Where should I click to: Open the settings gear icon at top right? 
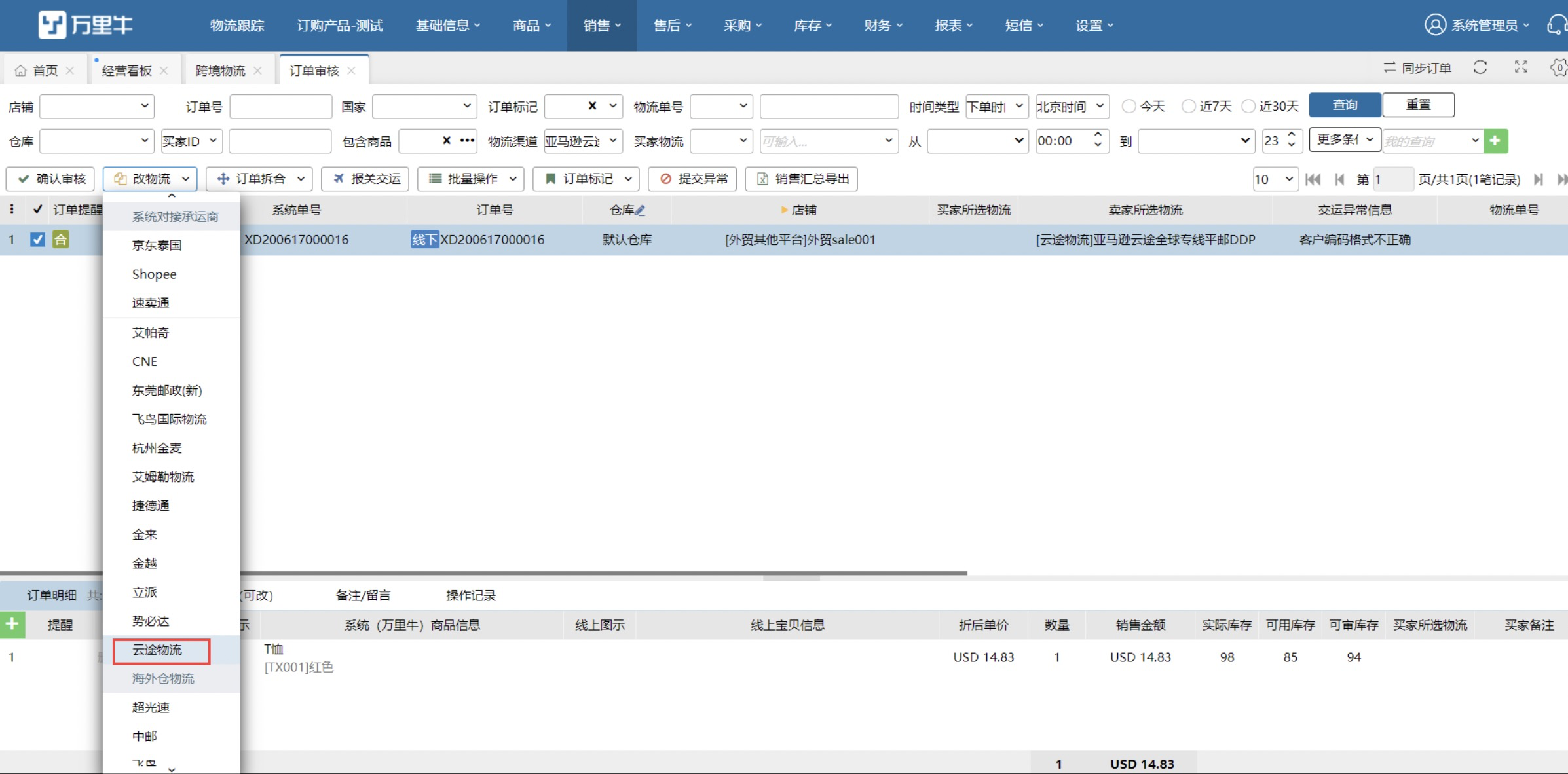[x=1559, y=67]
